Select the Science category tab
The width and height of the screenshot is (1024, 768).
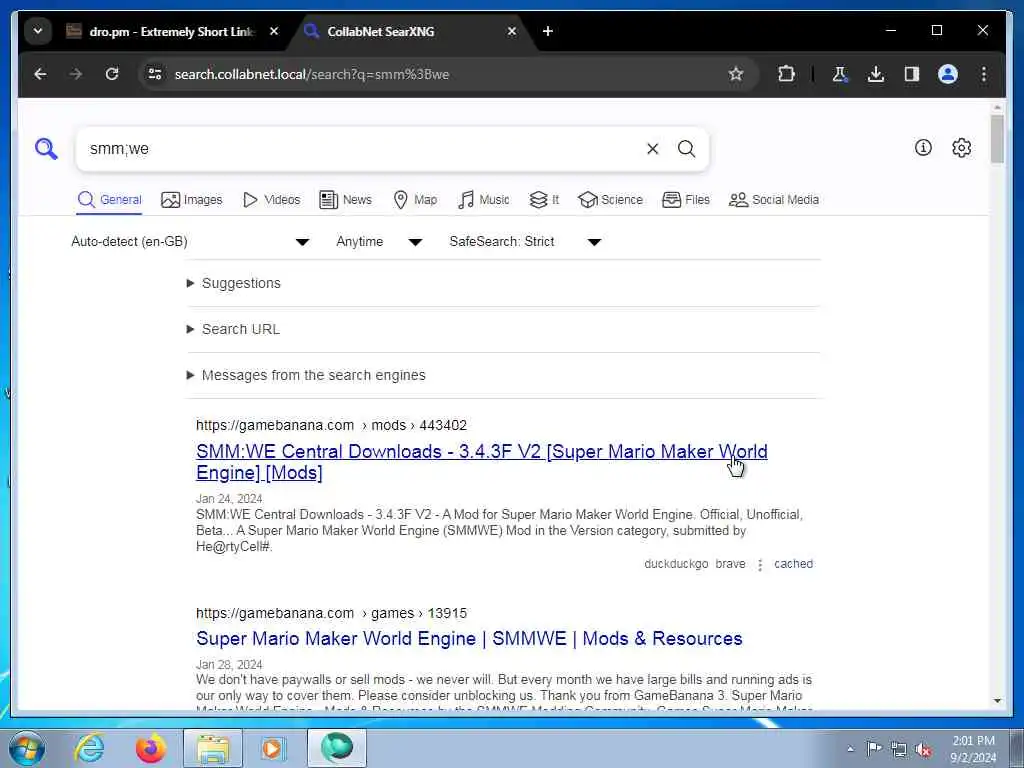610,200
